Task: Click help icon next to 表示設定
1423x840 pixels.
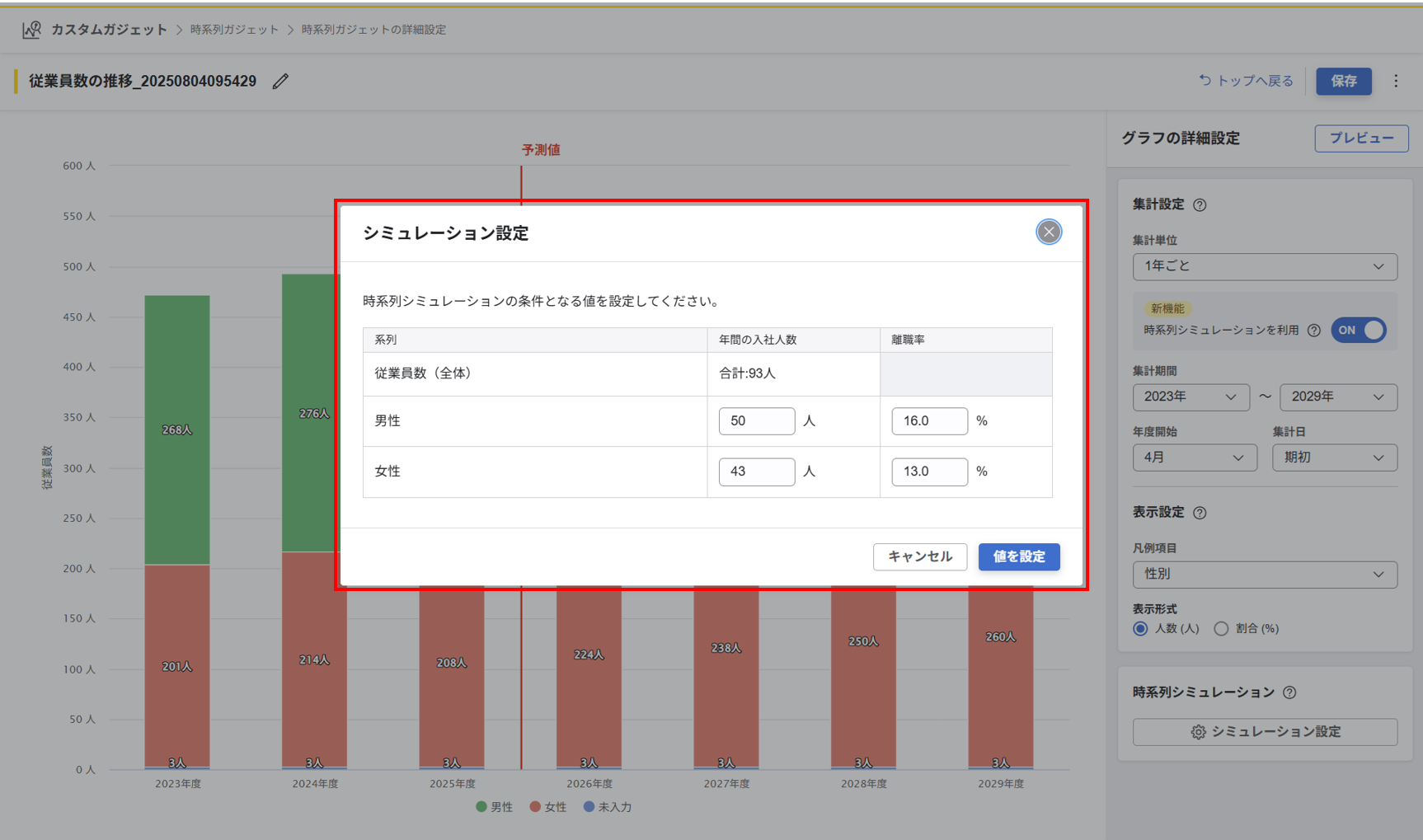Action: (1200, 513)
